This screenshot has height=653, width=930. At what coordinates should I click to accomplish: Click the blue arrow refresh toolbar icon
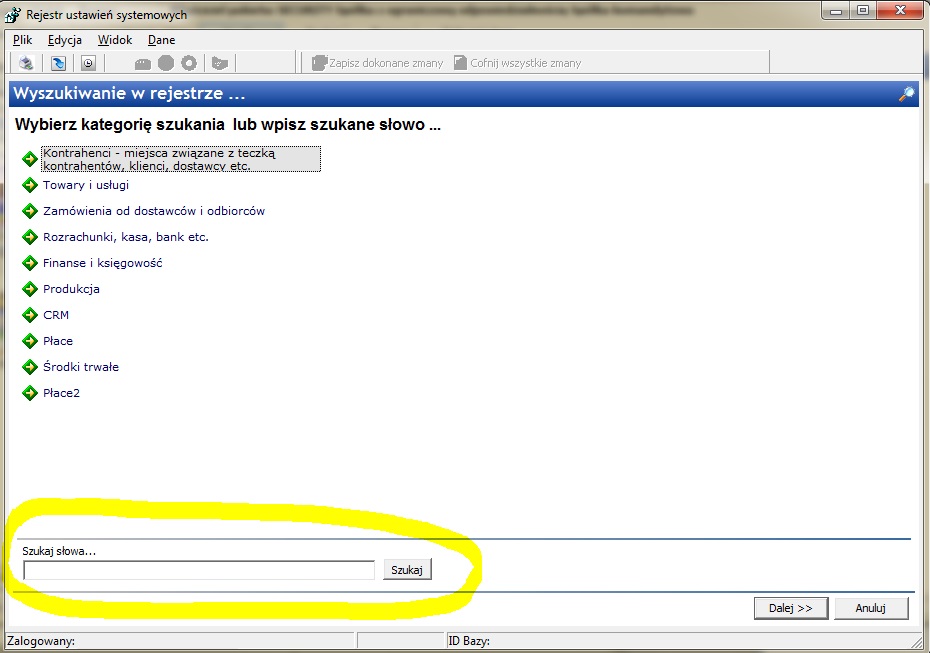click(x=58, y=63)
